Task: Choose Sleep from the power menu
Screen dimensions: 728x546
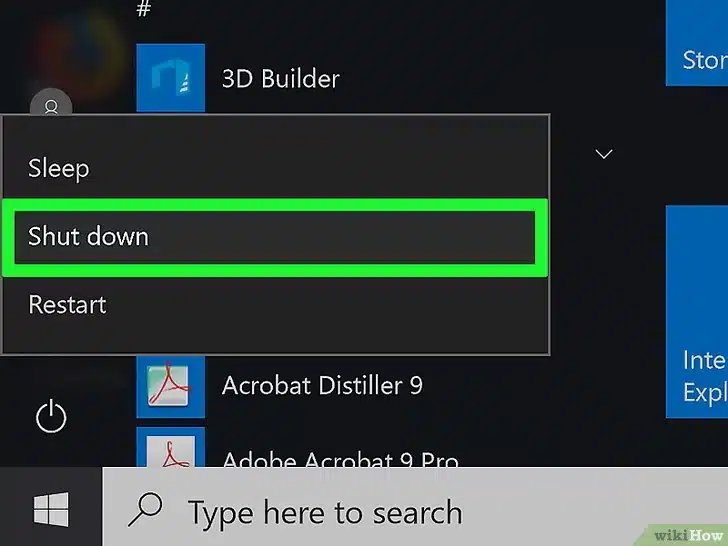Action: click(x=59, y=168)
